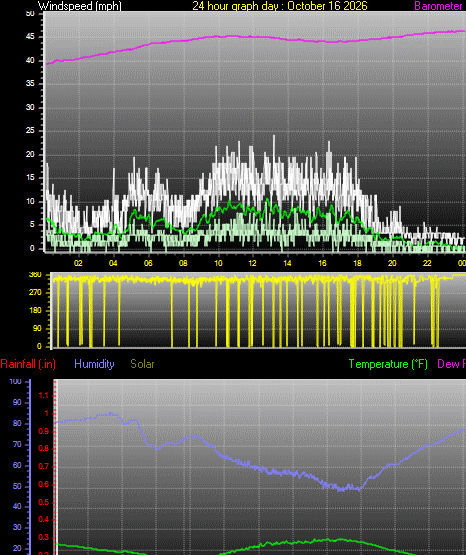Click the "Windspeed (mph)" title label
The image size is (466, 555).
click(79, 6)
